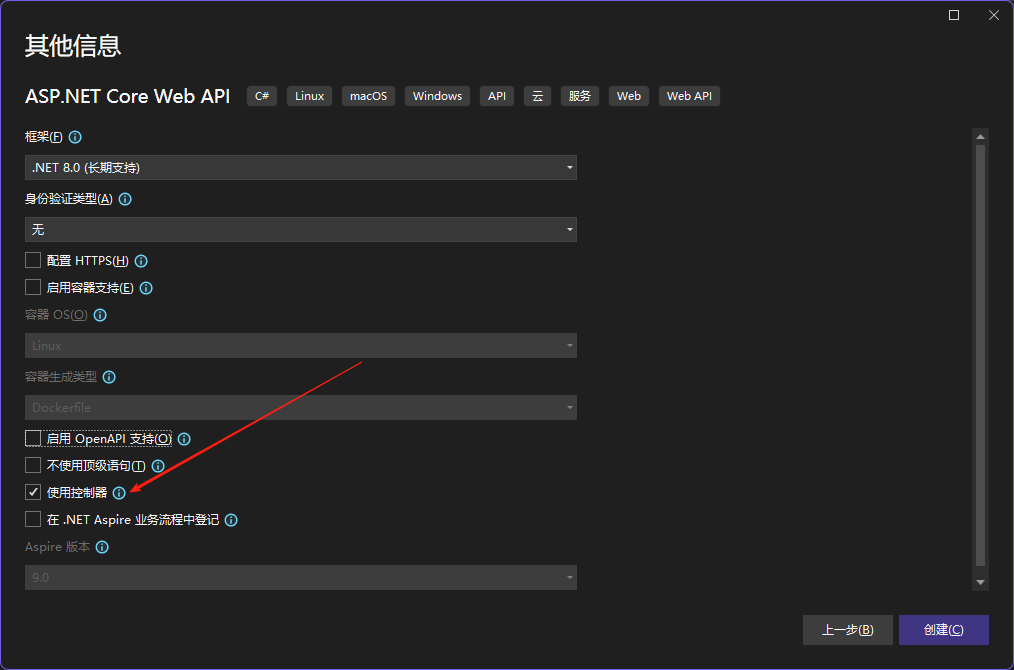Toggle 启用 OpenAPI 支持(O) checkbox
1014x670 pixels.
point(33,438)
